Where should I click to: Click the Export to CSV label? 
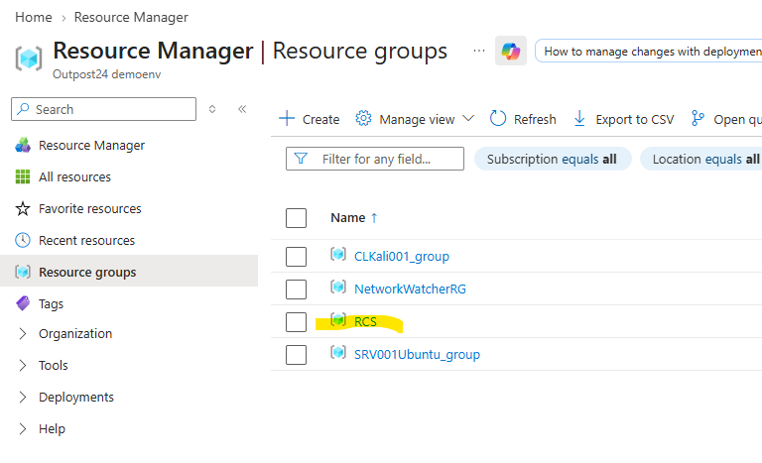coord(635,120)
